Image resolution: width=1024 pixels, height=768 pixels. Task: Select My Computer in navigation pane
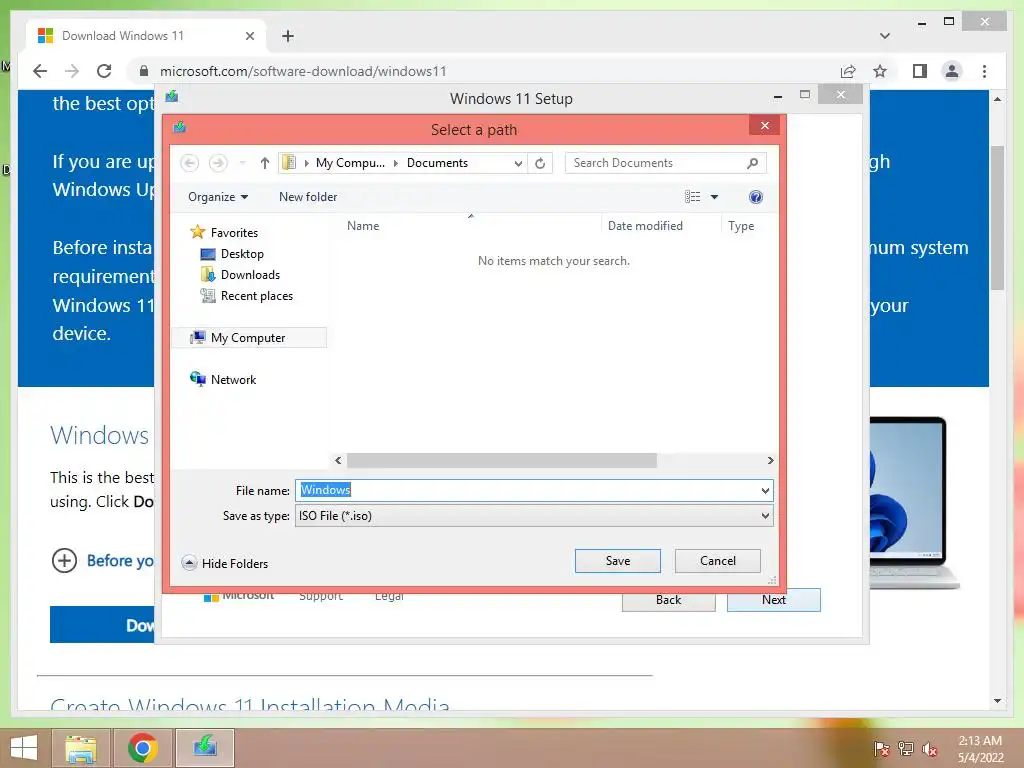pos(248,338)
